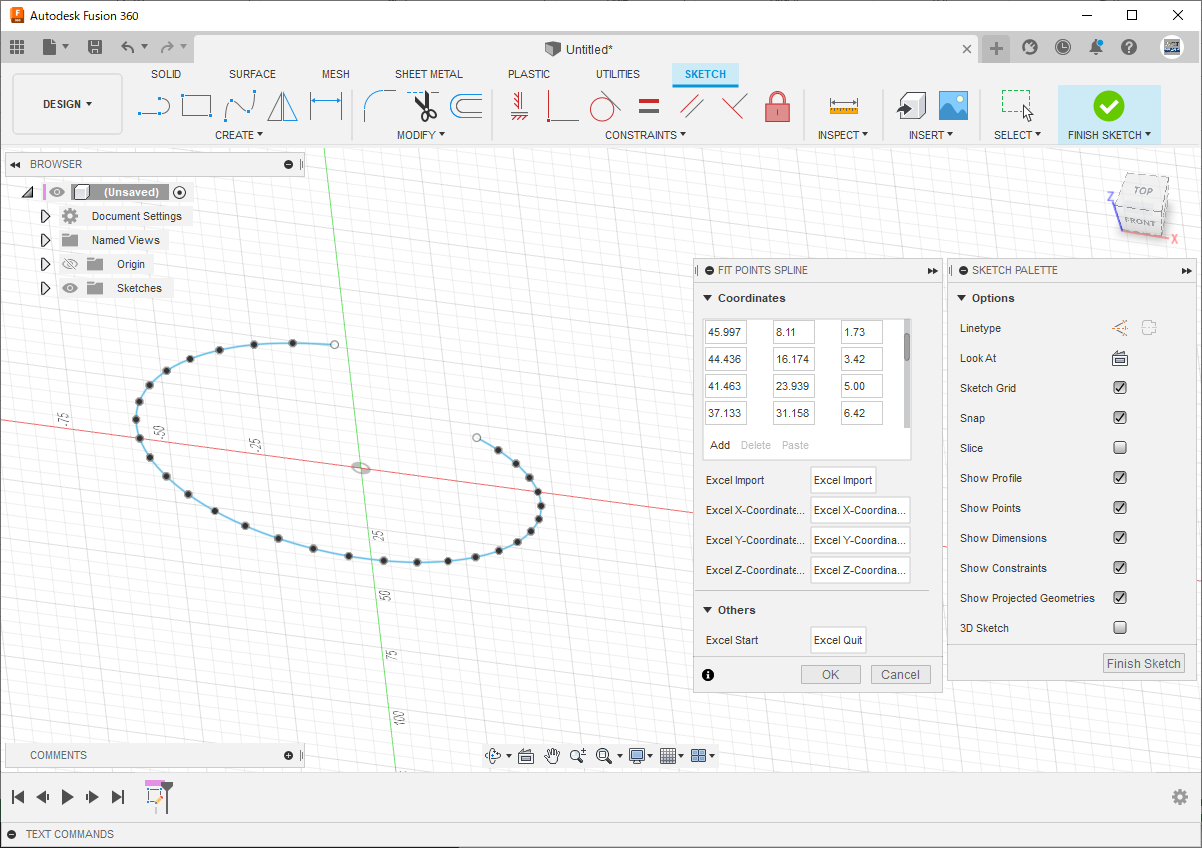This screenshot has width=1202, height=848.
Task: Switch to the SHEET METAL tab
Action: pos(428,74)
